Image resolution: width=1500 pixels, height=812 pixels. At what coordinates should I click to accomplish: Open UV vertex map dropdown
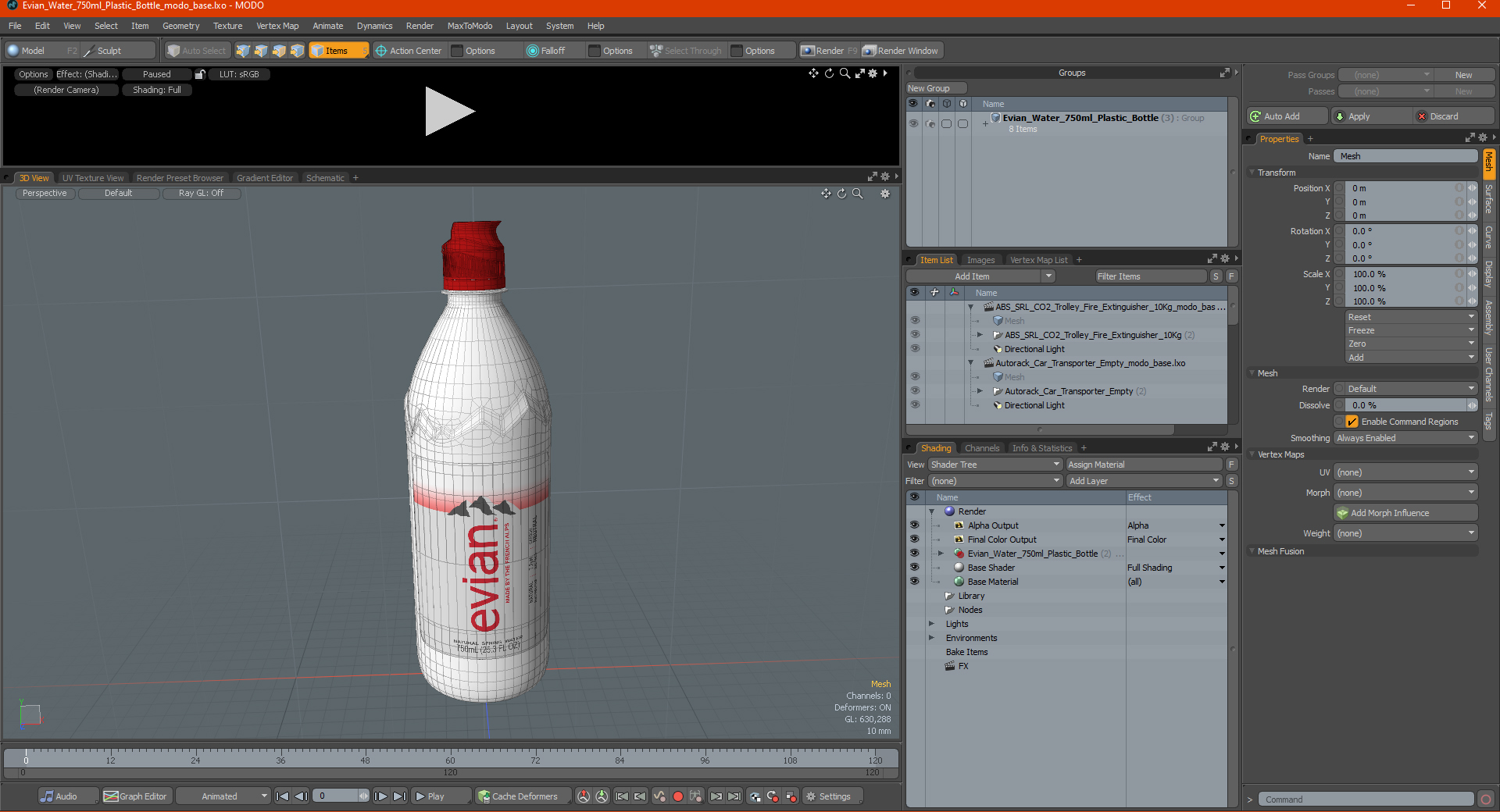1405,472
